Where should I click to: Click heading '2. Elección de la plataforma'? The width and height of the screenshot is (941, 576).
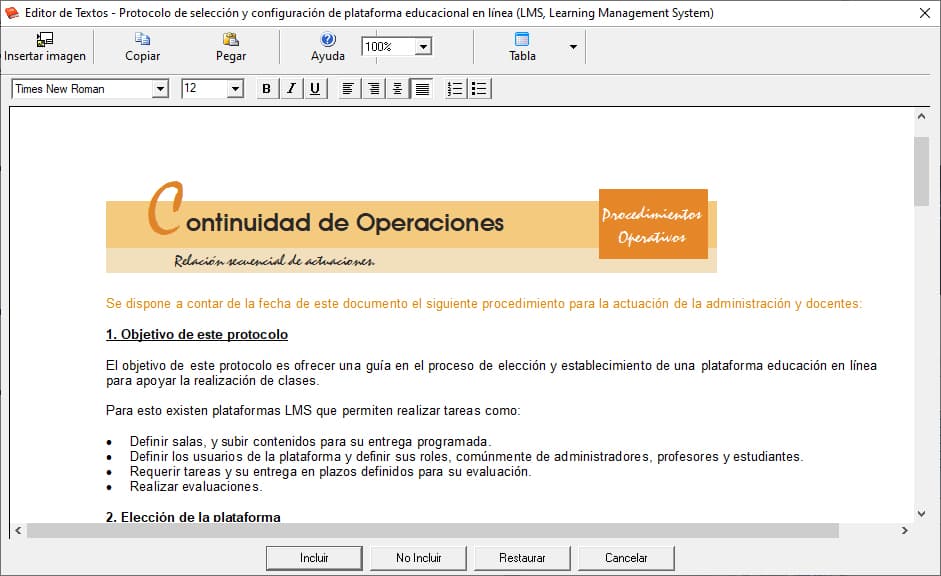[x=193, y=517]
